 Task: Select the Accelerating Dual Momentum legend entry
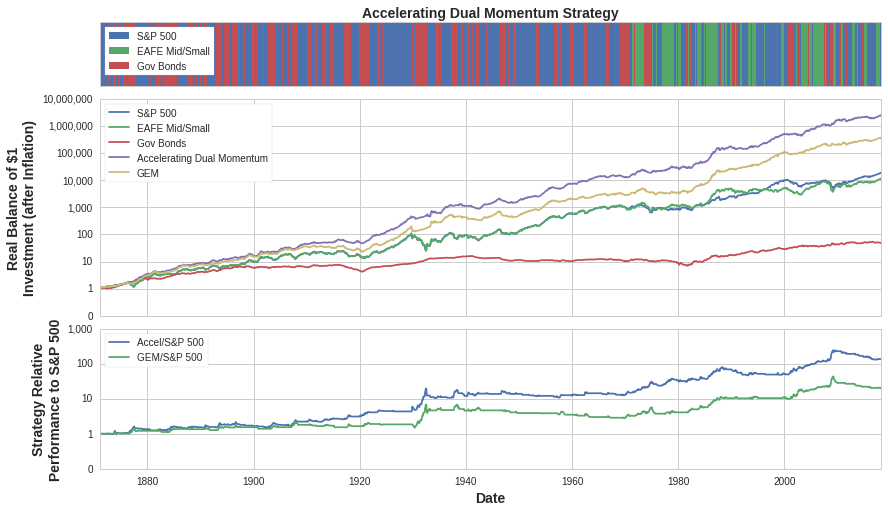[202, 158]
